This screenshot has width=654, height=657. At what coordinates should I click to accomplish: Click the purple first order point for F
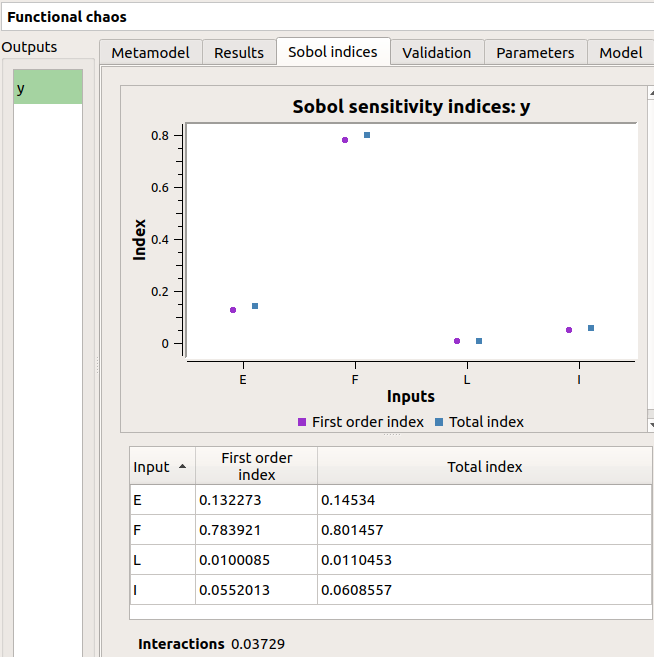(x=345, y=140)
